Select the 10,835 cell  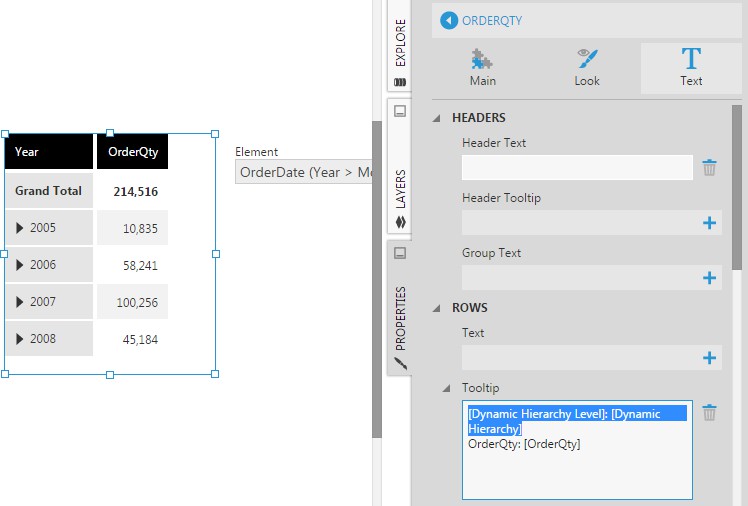[132, 228]
